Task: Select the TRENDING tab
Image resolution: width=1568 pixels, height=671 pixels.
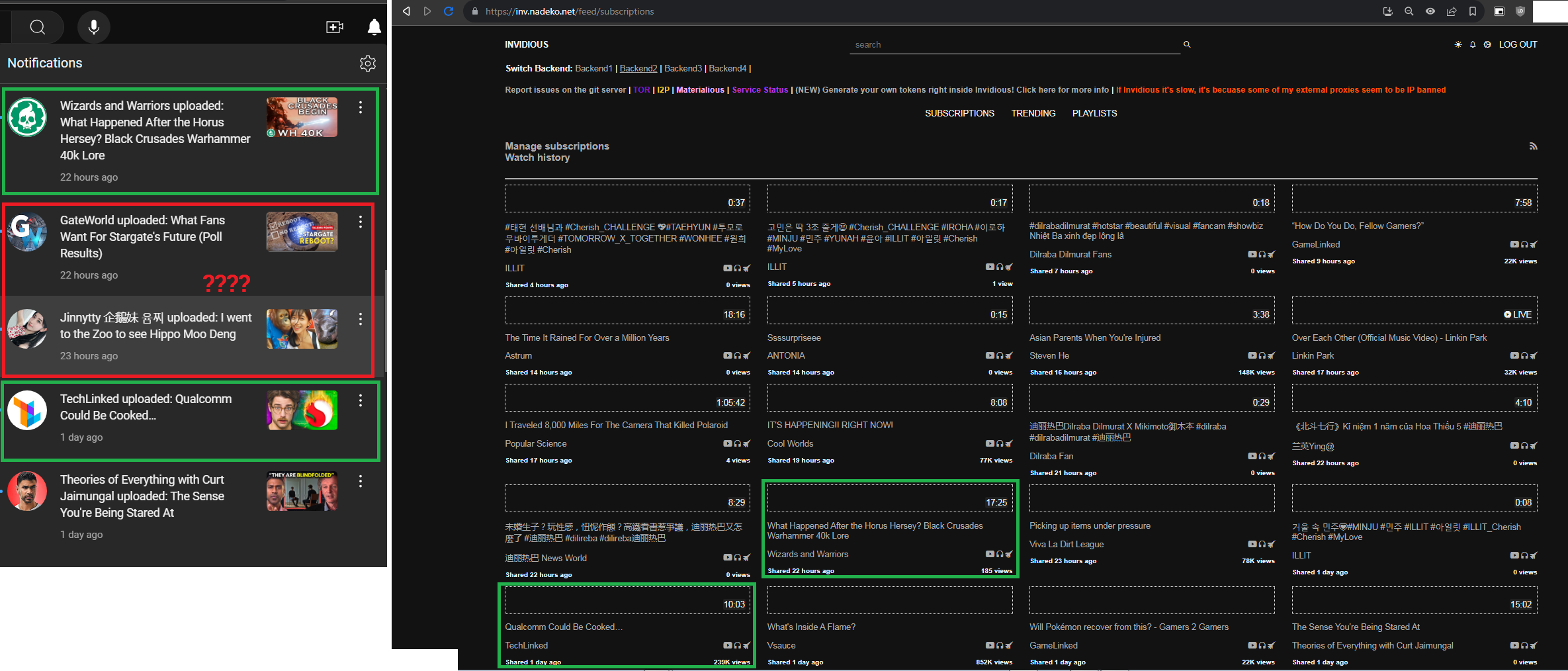Action: click(1033, 113)
